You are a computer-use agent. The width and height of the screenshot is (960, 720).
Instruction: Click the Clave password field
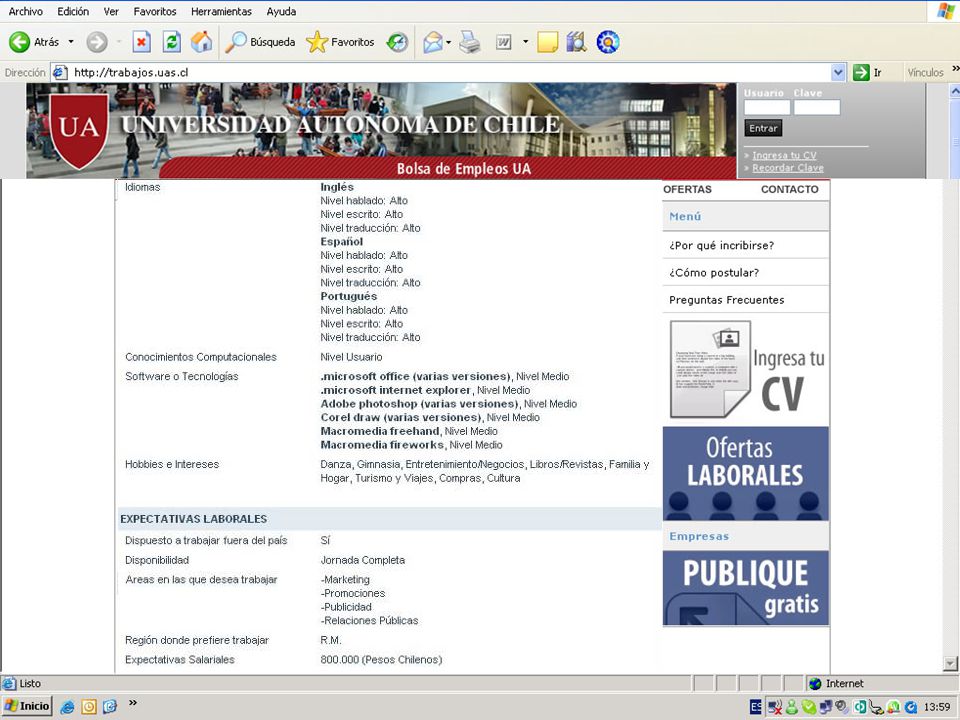pyautogui.click(x=817, y=108)
